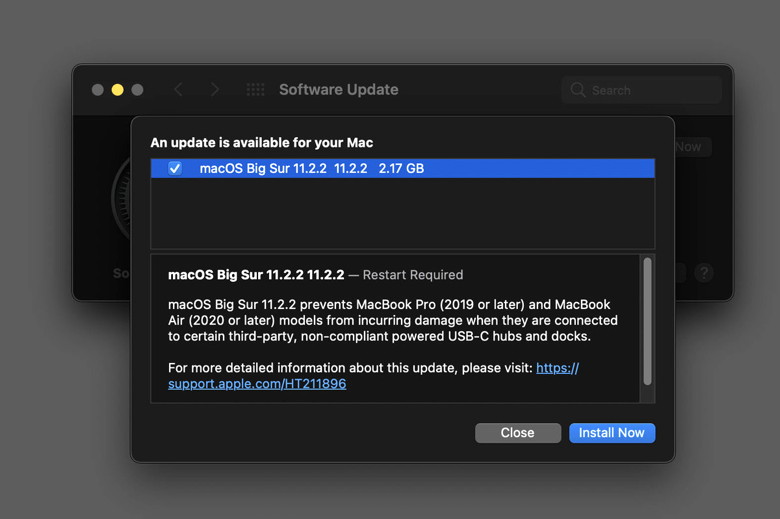Select the macOS Big Sur 11.2.2 update row
Screen dimensions: 780x519
pyautogui.click(x=400, y=169)
